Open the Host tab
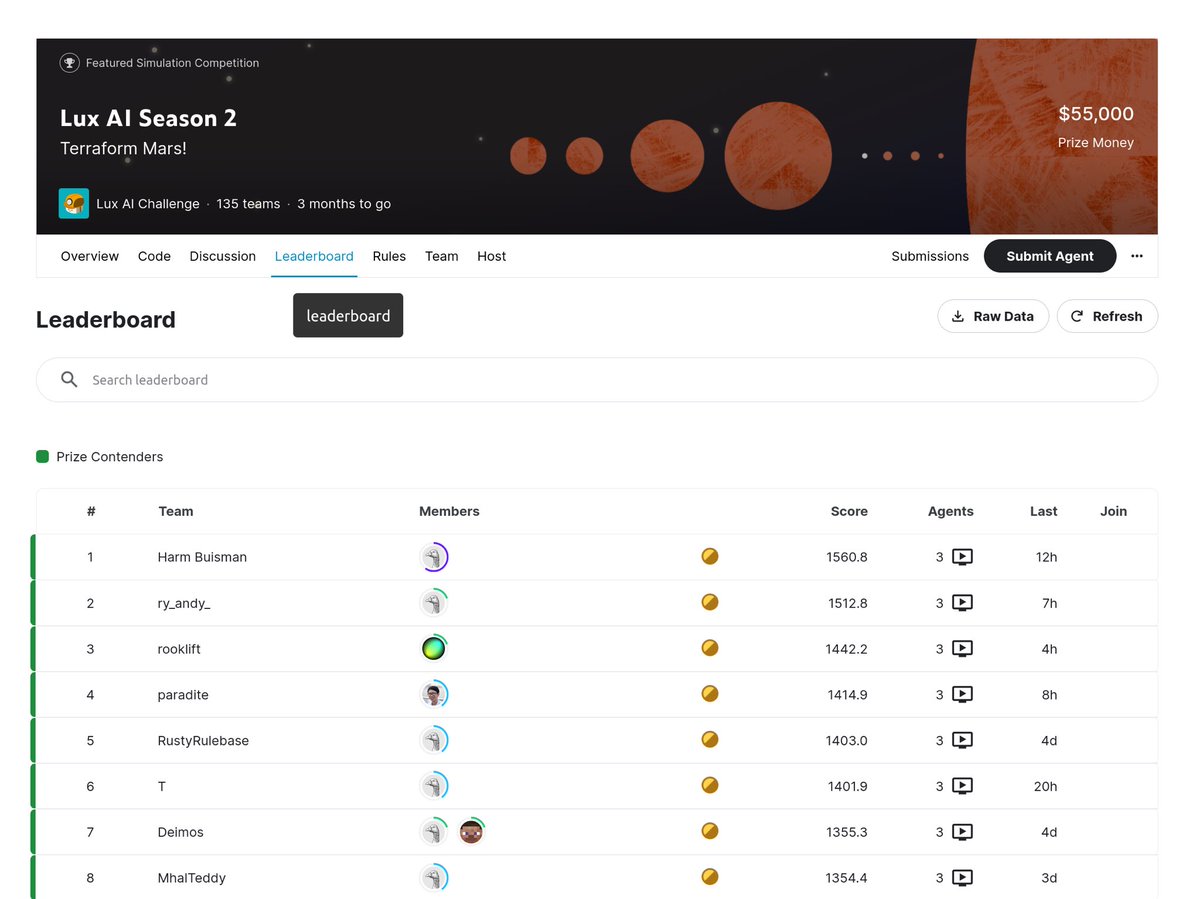 (491, 256)
